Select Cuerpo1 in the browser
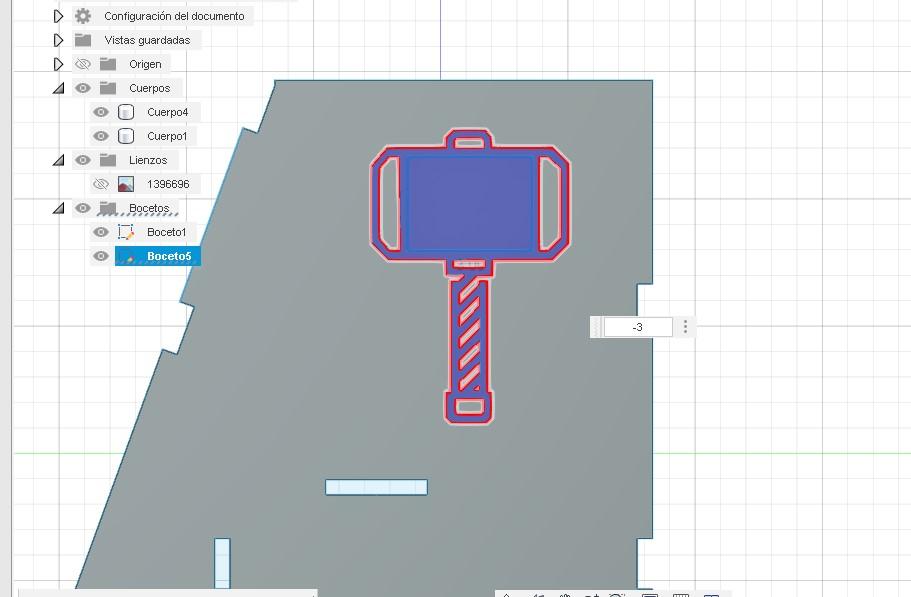Viewport: 911px width, 597px height. pos(167,136)
